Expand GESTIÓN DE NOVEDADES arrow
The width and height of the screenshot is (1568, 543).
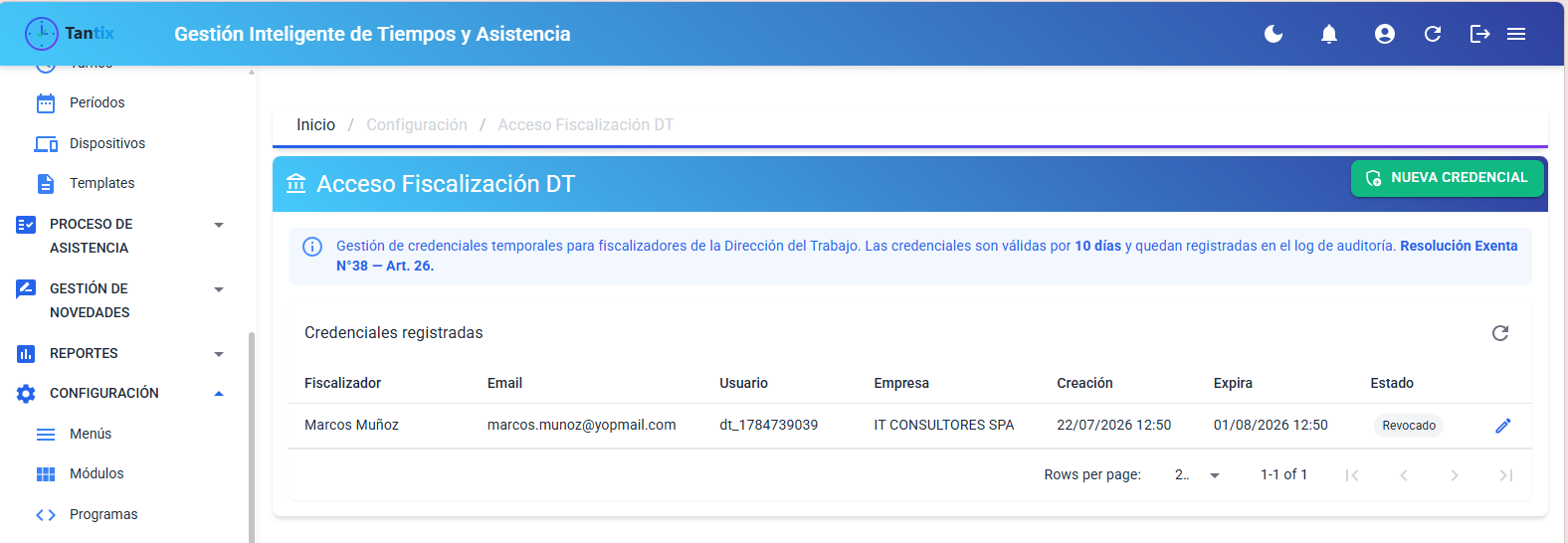pos(219,289)
